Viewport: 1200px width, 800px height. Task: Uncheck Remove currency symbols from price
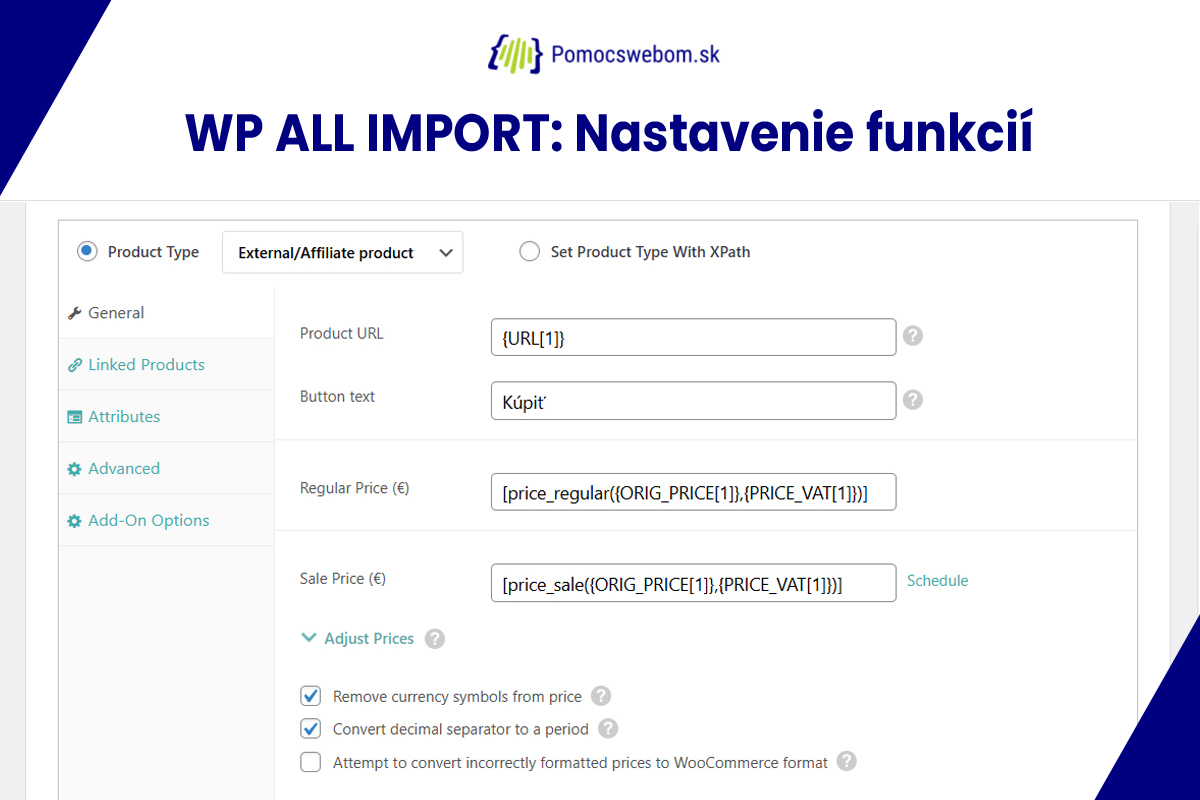click(x=311, y=696)
